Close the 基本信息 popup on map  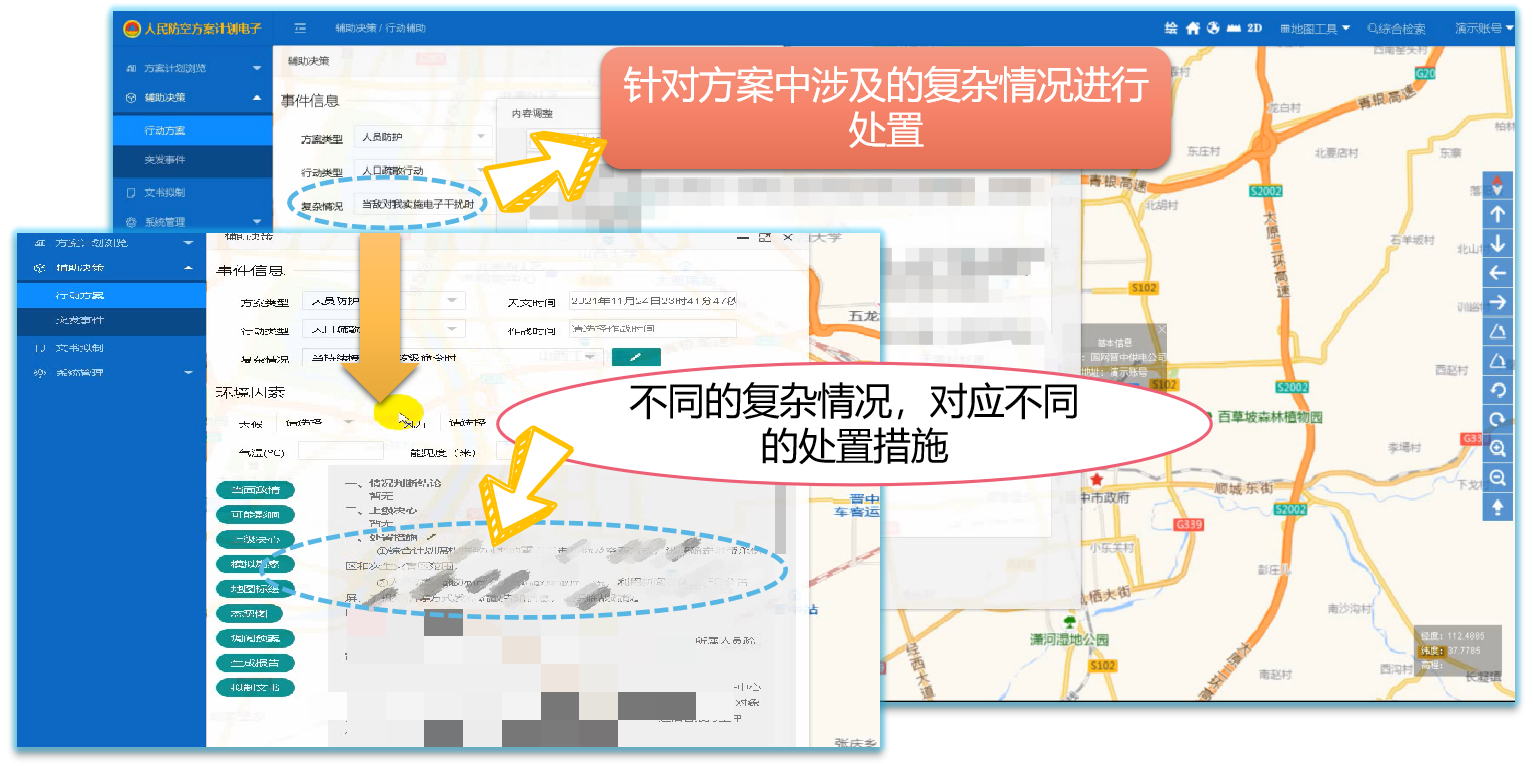(1162, 329)
